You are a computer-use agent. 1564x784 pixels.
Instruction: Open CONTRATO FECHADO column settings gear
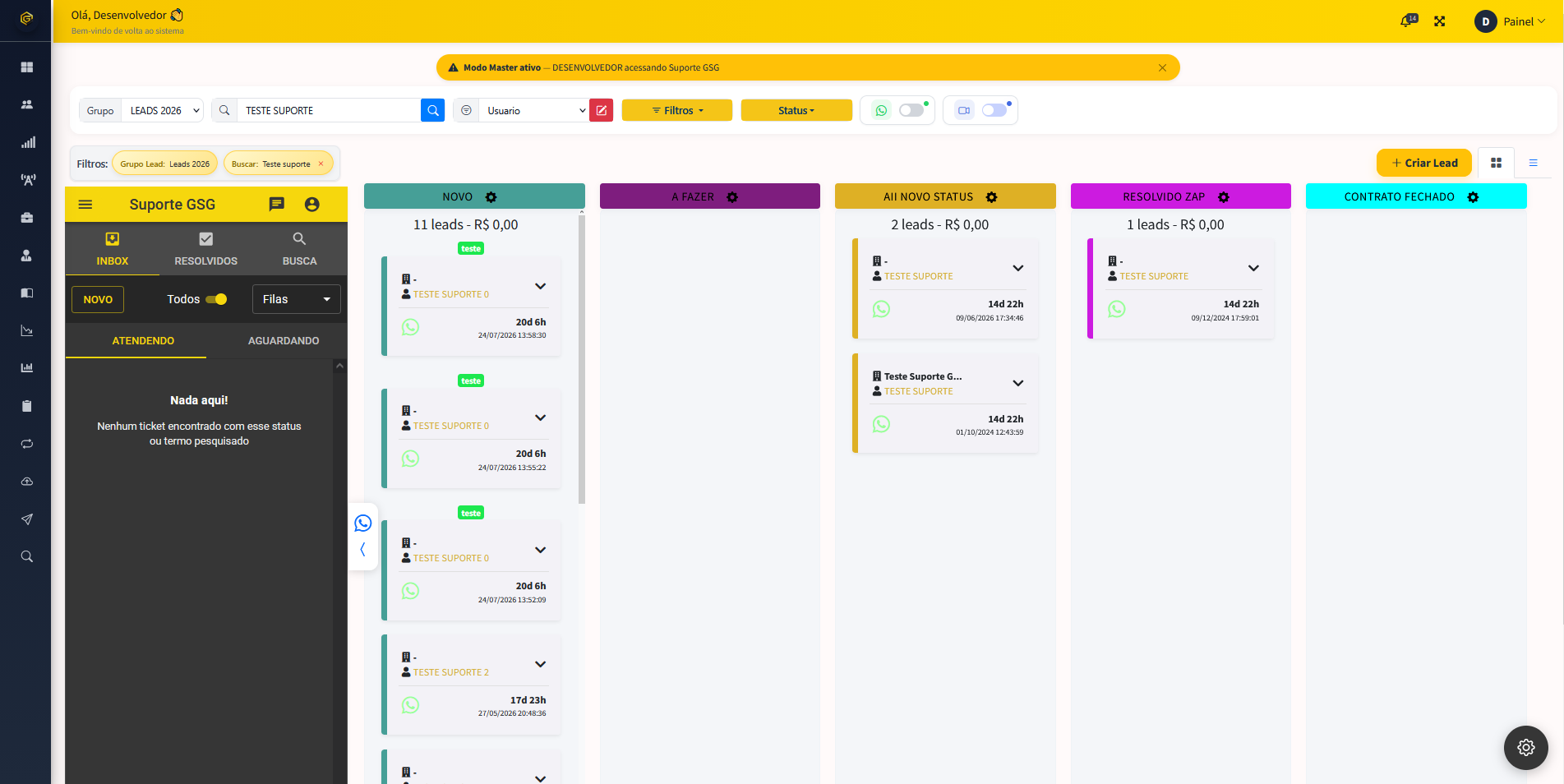click(1474, 197)
